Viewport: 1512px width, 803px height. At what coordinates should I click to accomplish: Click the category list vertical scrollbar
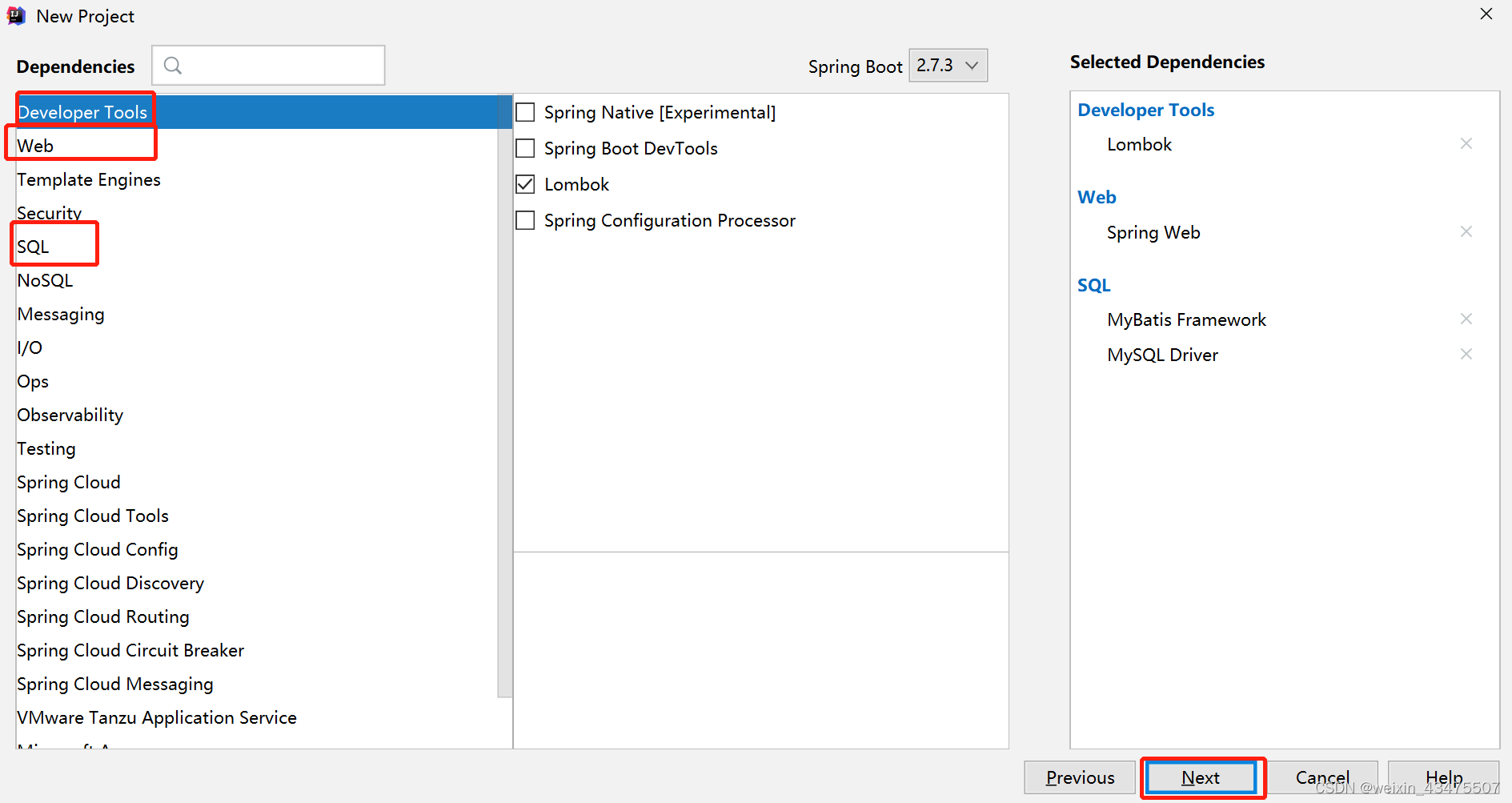pyautogui.click(x=504, y=396)
